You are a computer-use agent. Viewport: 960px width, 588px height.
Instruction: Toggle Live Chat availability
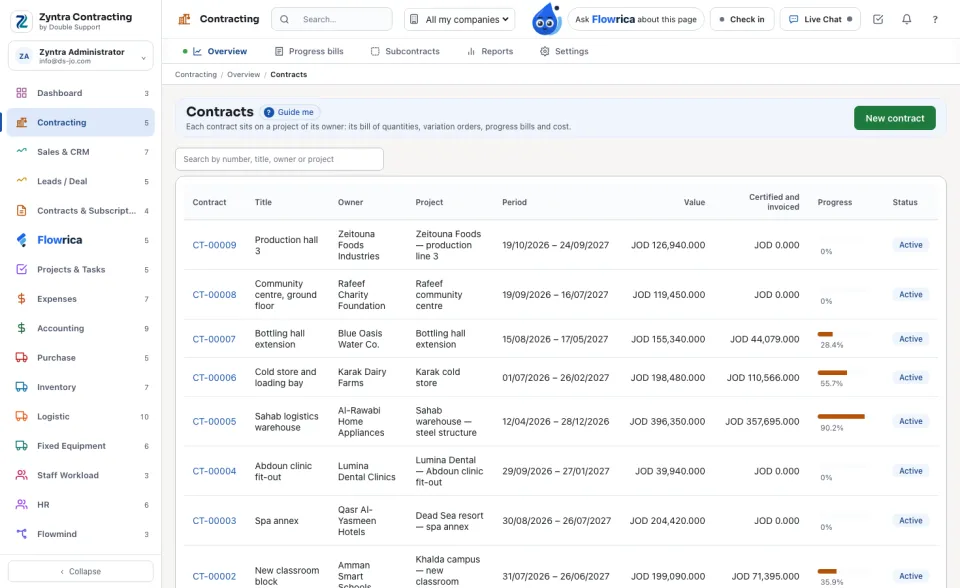820,19
